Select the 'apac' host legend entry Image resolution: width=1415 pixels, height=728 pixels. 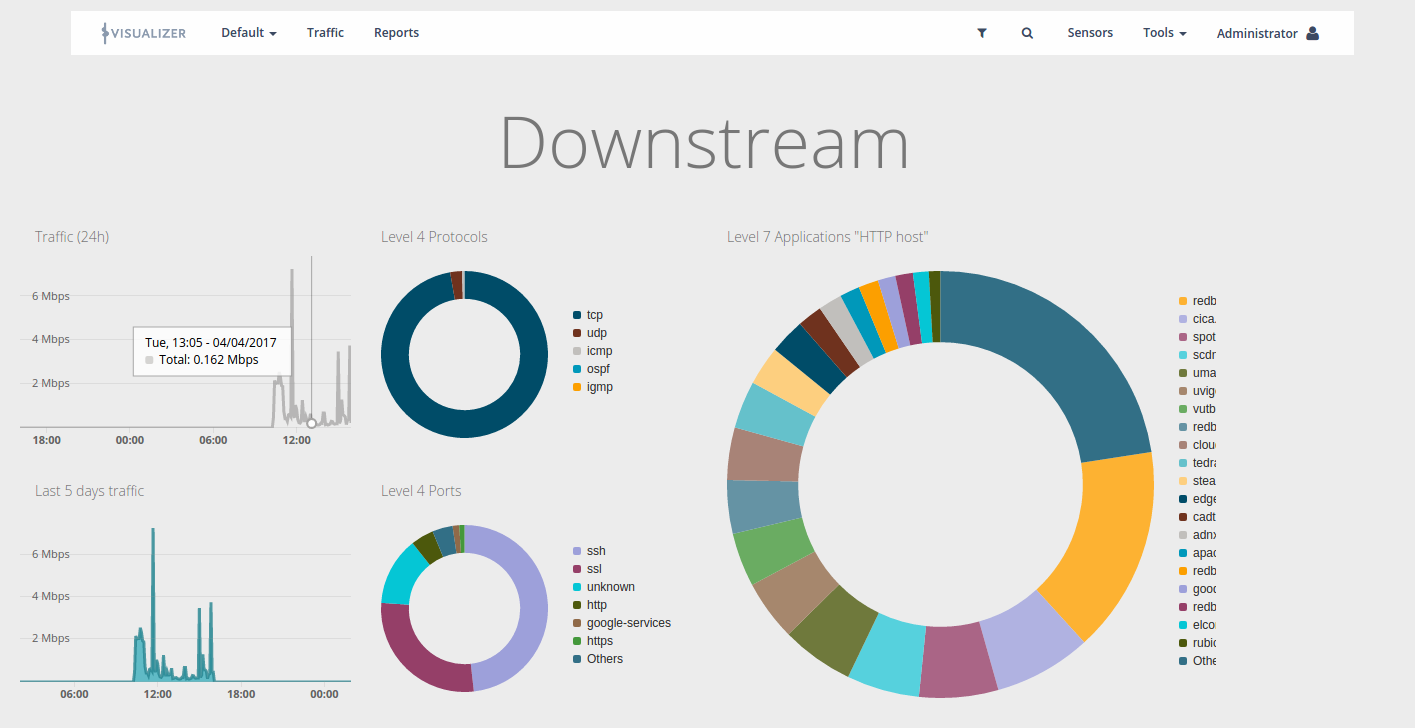pyautogui.click(x=1197, y=553)
